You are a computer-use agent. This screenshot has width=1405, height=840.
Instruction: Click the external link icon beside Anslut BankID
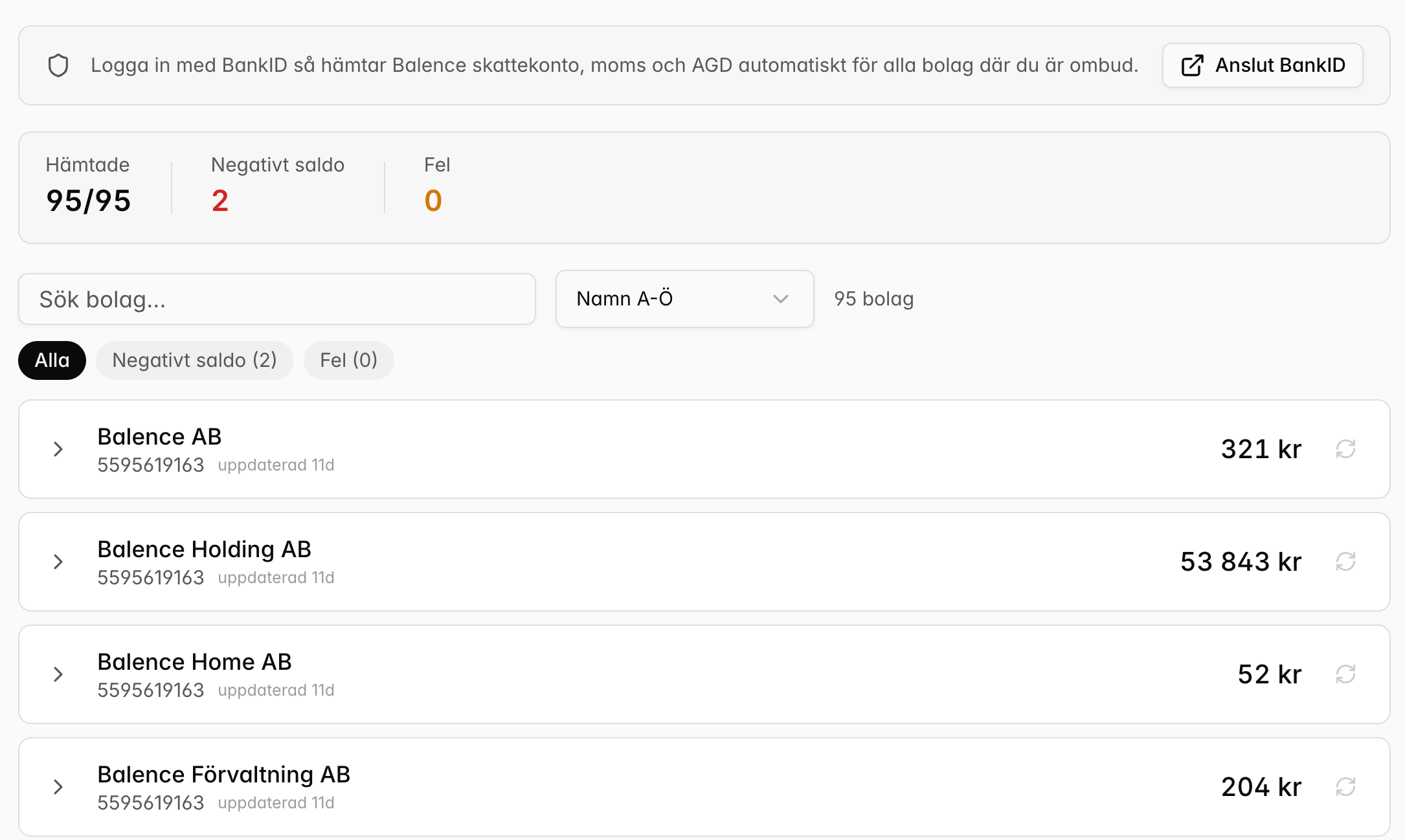pos(1193,65)
